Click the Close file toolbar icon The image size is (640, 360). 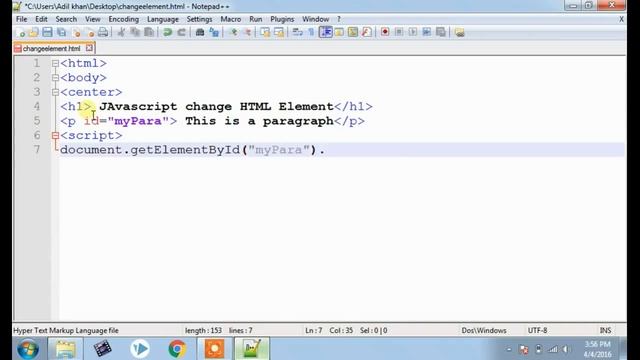[76, 32]
